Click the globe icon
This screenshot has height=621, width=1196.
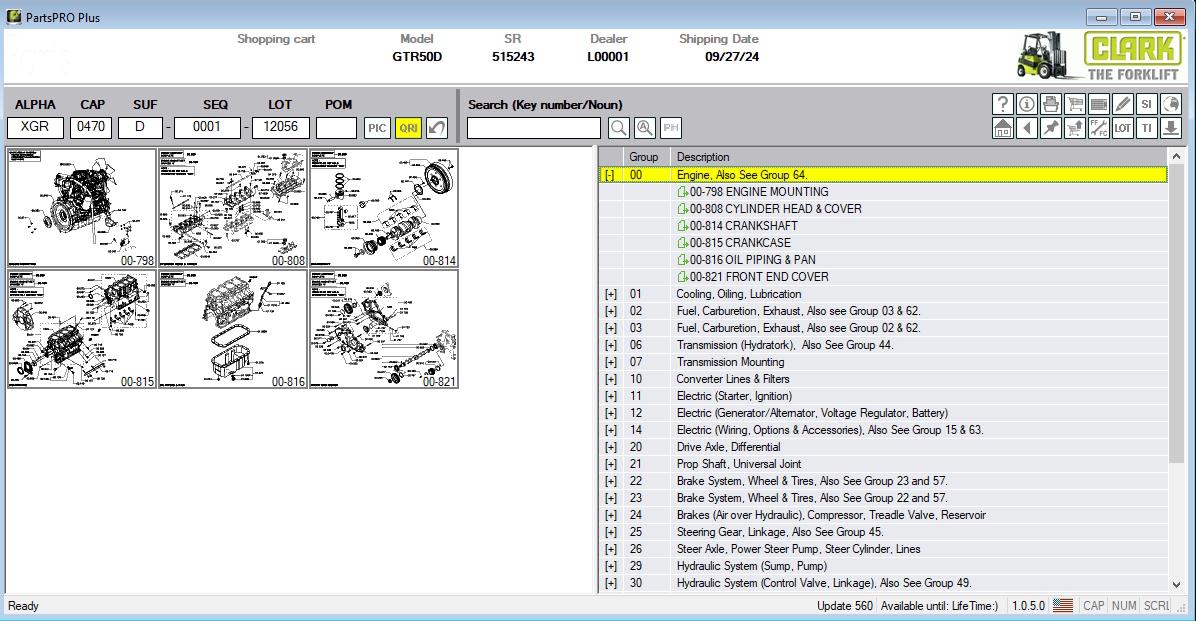click(x=1171, y=104)
